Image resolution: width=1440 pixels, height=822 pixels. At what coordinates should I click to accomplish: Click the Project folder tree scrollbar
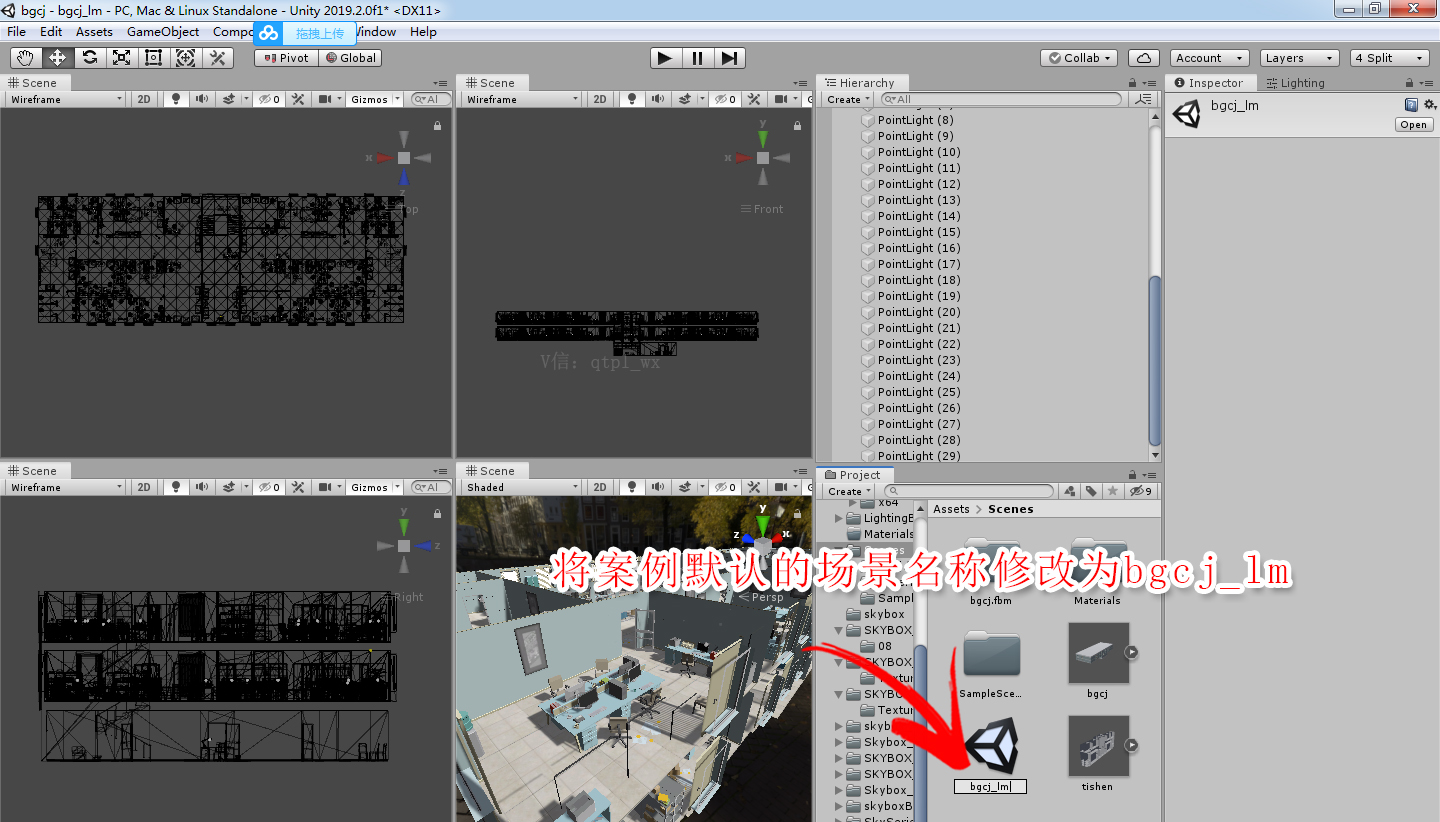(921, 735)
